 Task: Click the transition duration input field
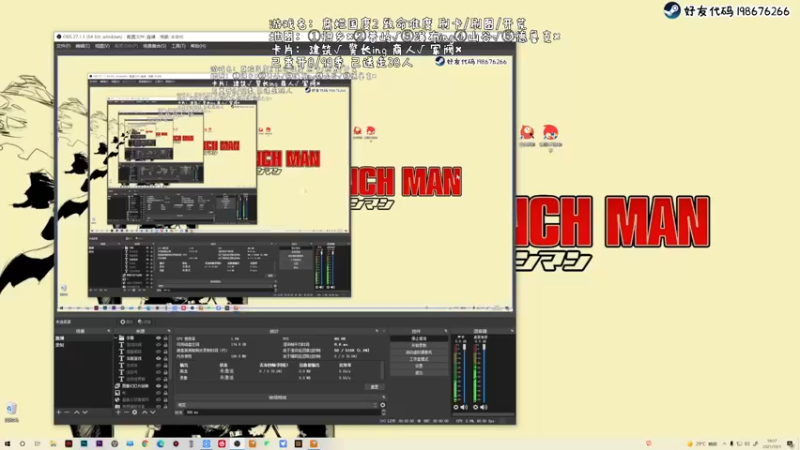pos(283,412)
